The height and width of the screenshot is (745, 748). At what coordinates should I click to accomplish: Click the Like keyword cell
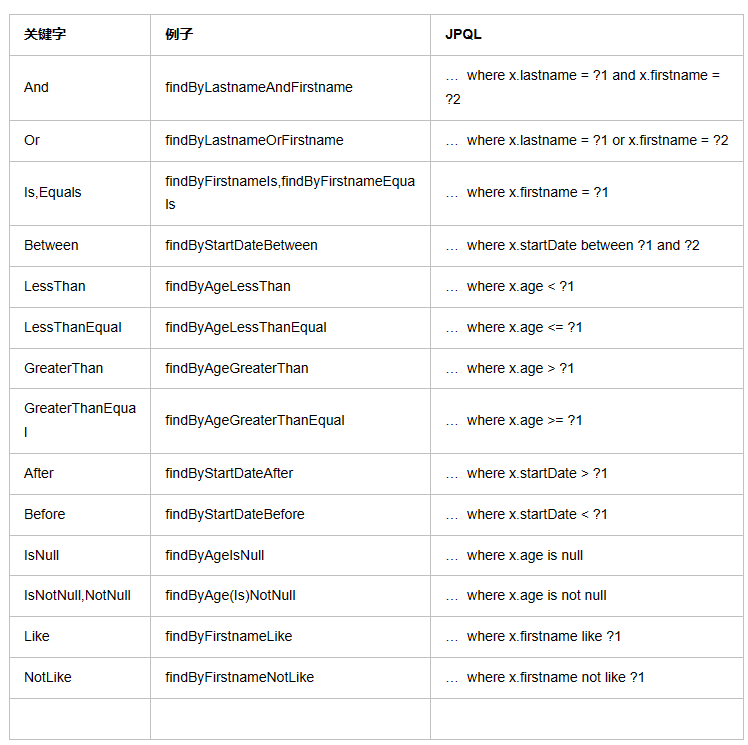click(x=37, y=637)
